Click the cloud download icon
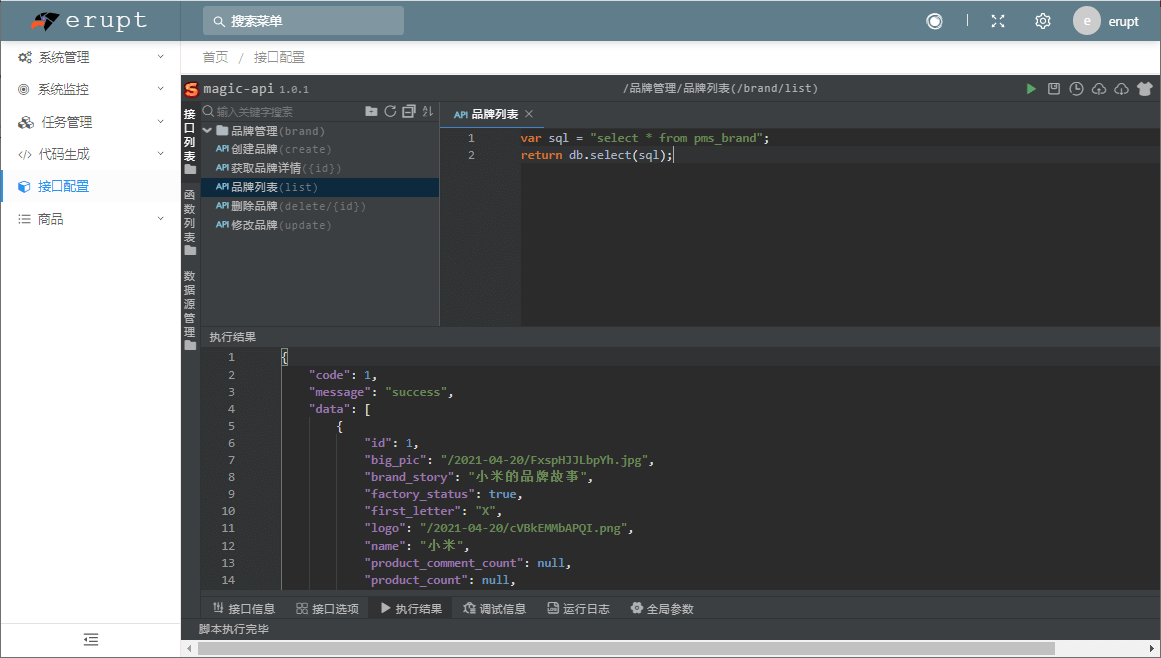 1121,89
